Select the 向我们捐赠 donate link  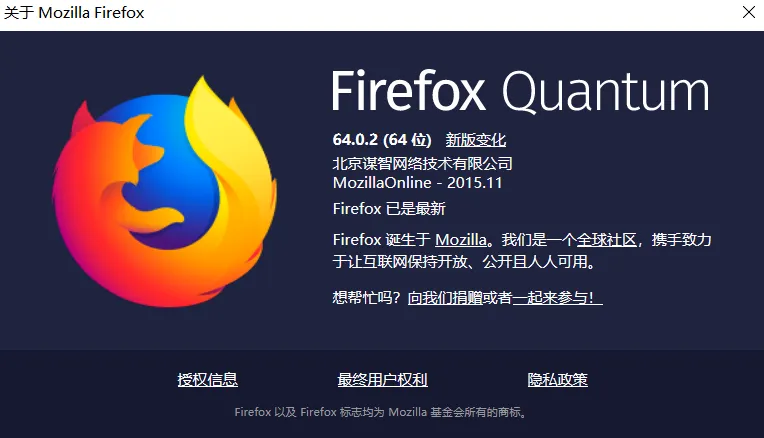tap(445, 297)
